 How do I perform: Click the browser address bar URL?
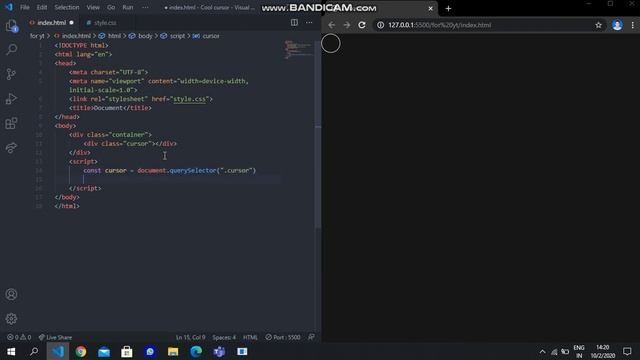440,25
